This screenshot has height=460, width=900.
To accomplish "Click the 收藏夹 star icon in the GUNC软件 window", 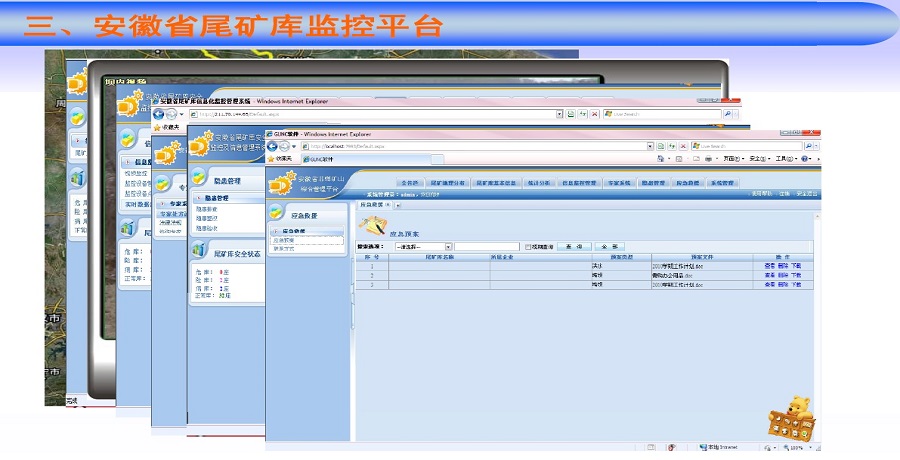I will pyautogui.click(x=271, y=159).
